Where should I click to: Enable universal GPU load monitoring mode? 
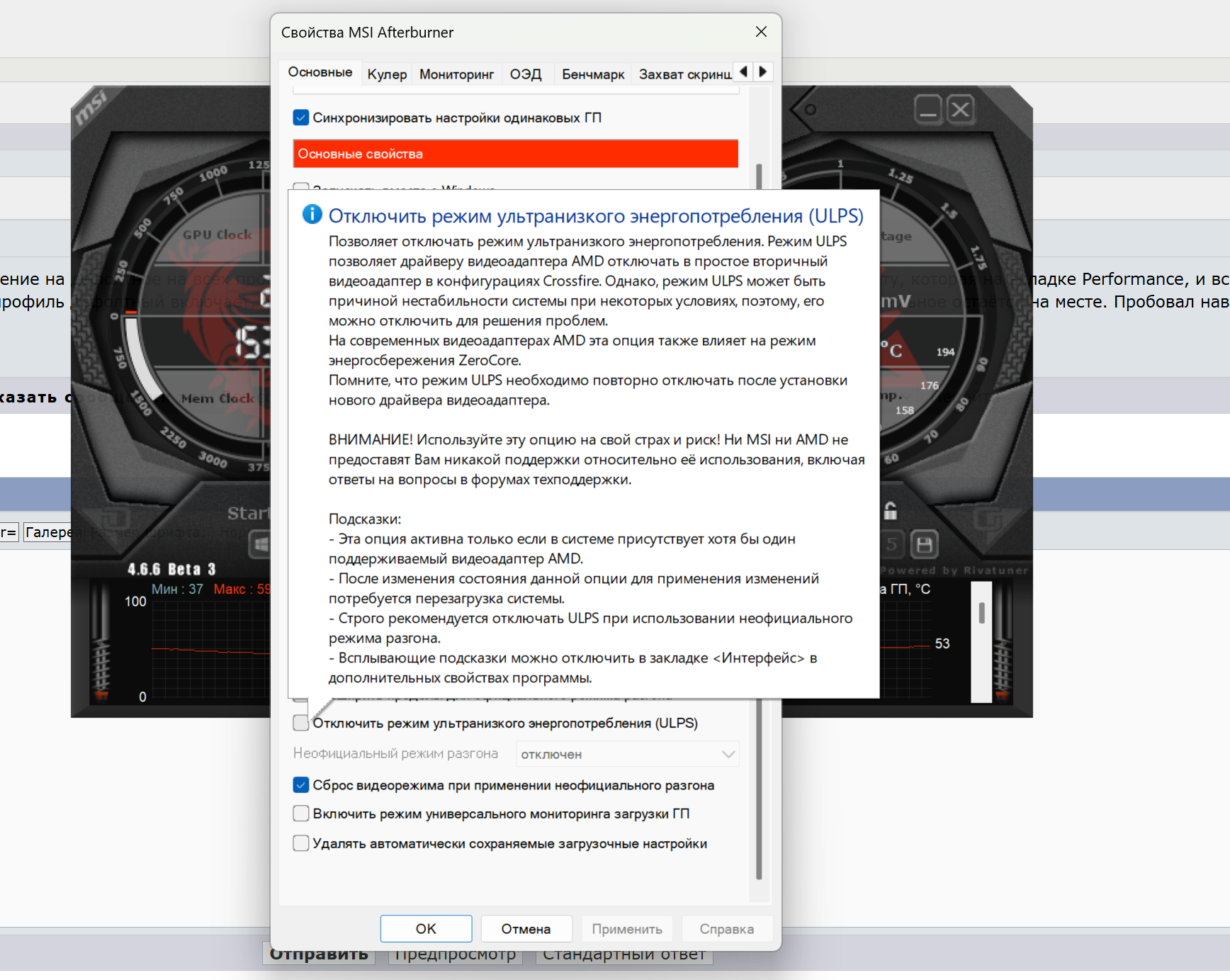[x=300, y=813]
